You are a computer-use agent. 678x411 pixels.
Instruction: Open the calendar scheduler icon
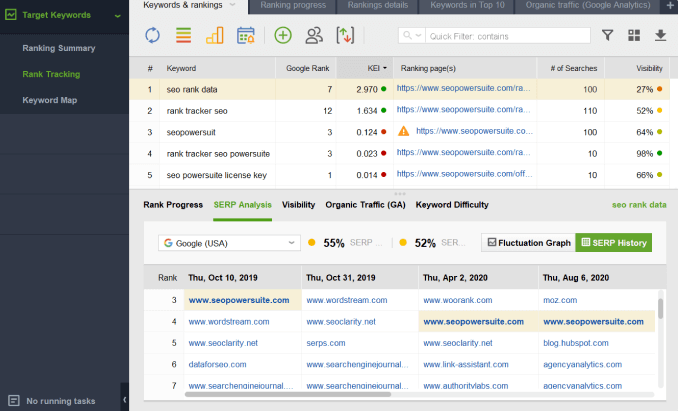[x=246, y=35]
